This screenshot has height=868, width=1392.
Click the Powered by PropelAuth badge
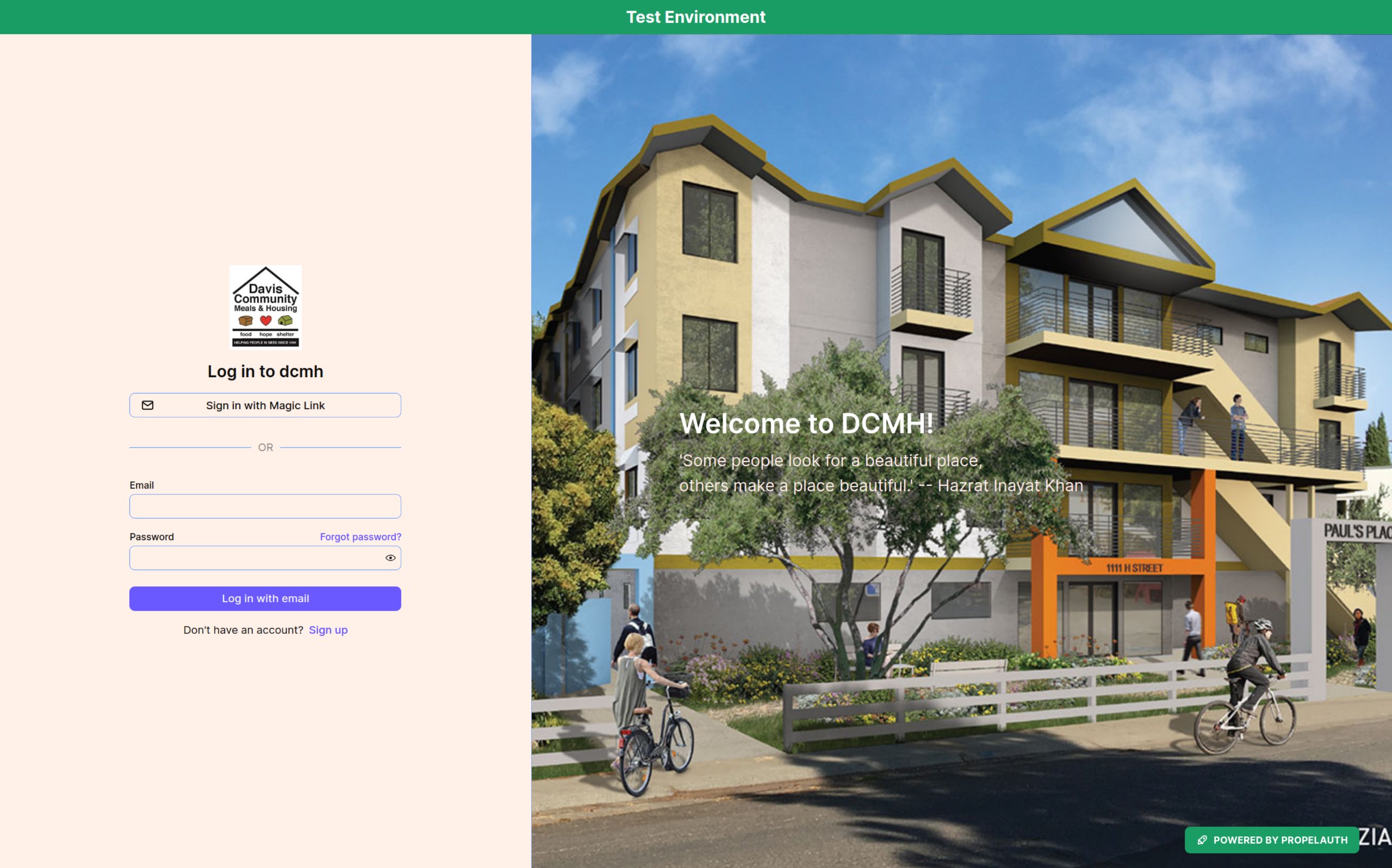pos(1272,840)
